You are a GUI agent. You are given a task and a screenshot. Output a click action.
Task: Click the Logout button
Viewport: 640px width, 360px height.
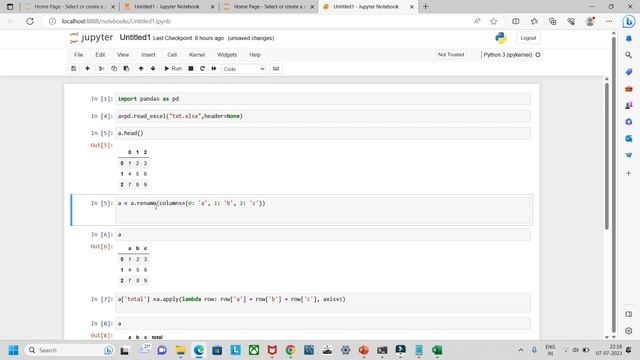coord(528,38)
